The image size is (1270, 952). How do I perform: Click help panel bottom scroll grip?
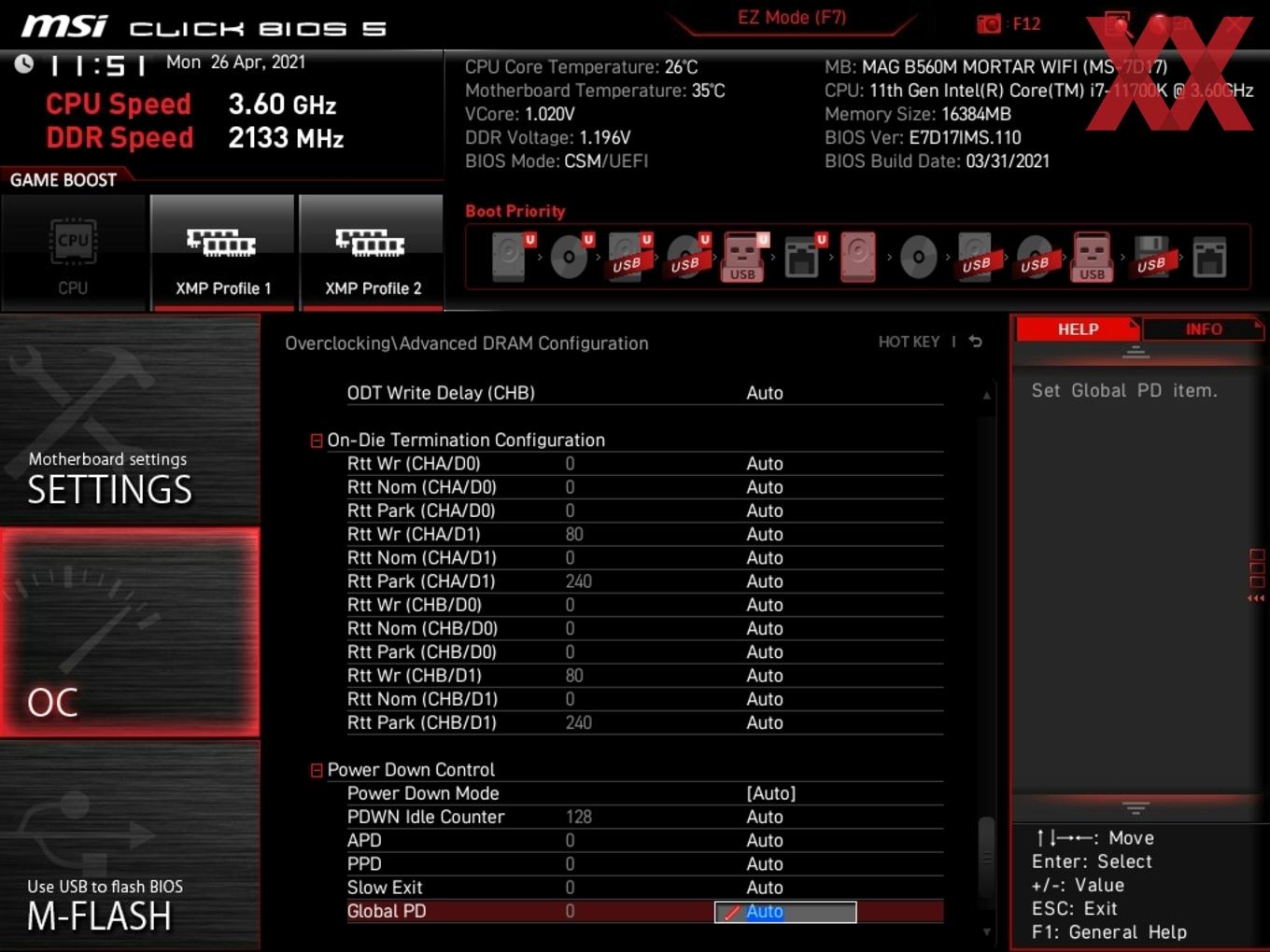pos(1136,807)
